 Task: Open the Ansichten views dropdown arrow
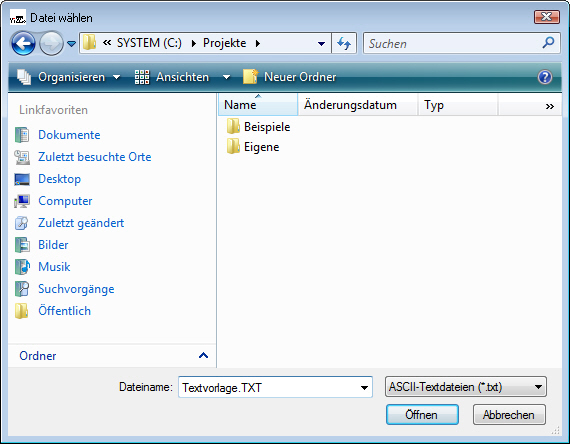tap(226, 77)
